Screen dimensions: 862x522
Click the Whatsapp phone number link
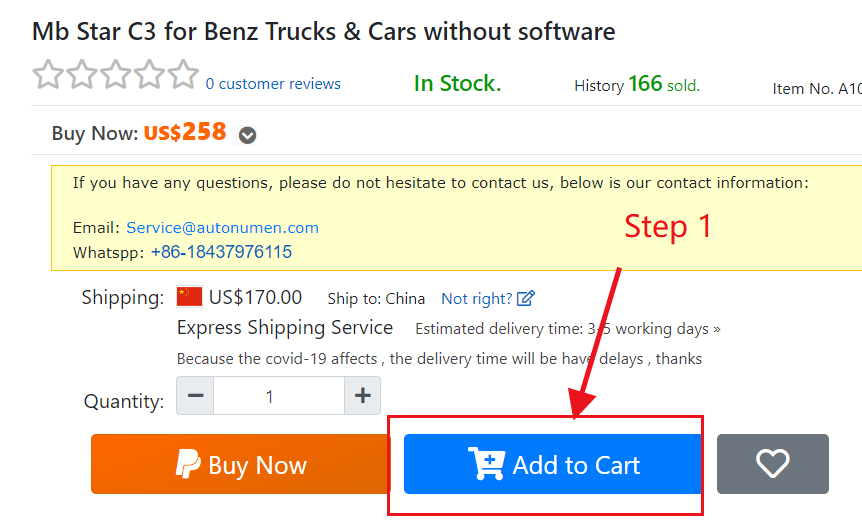221,252
